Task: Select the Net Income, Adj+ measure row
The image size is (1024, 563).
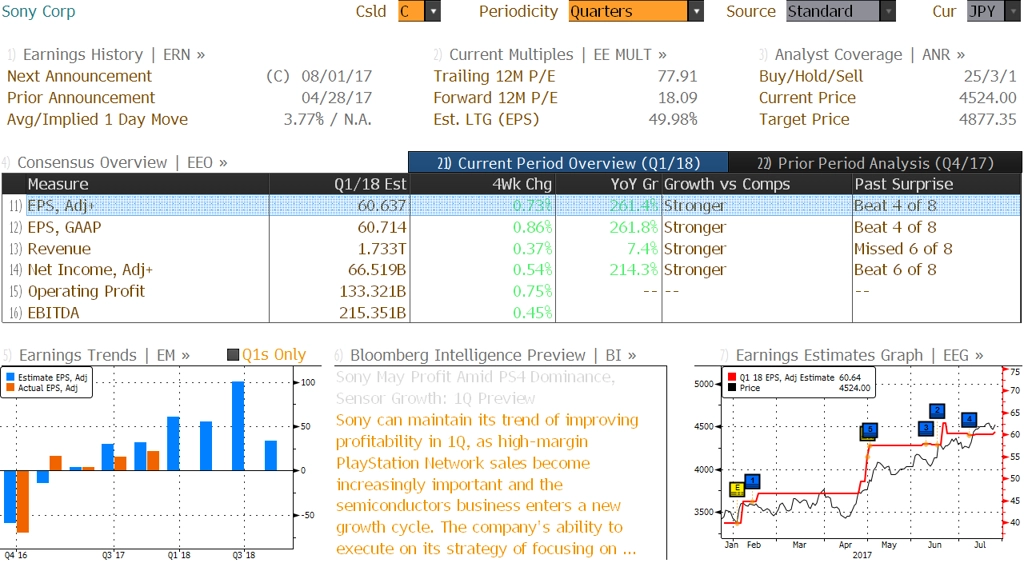Action: [x=511, y=270]
